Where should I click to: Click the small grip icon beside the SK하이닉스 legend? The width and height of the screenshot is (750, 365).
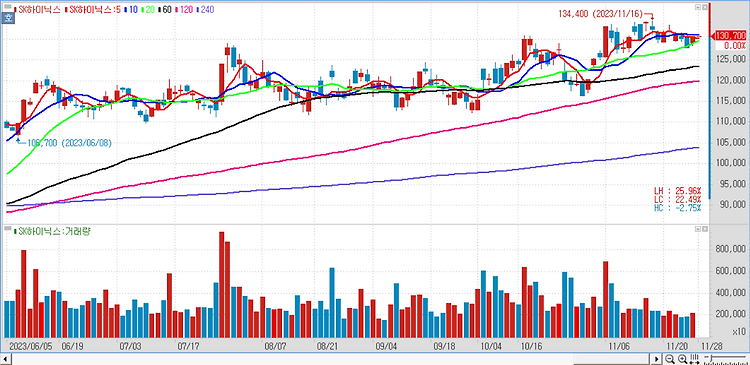(x=8, y=6)
